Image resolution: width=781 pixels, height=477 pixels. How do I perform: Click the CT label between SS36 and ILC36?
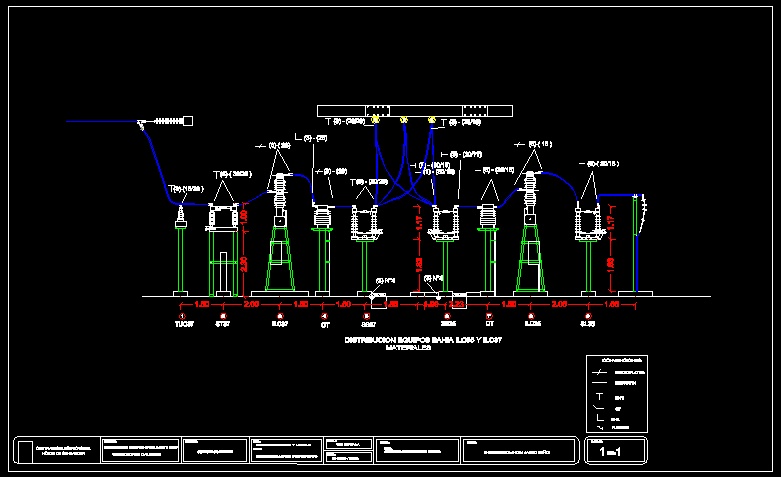490,324
